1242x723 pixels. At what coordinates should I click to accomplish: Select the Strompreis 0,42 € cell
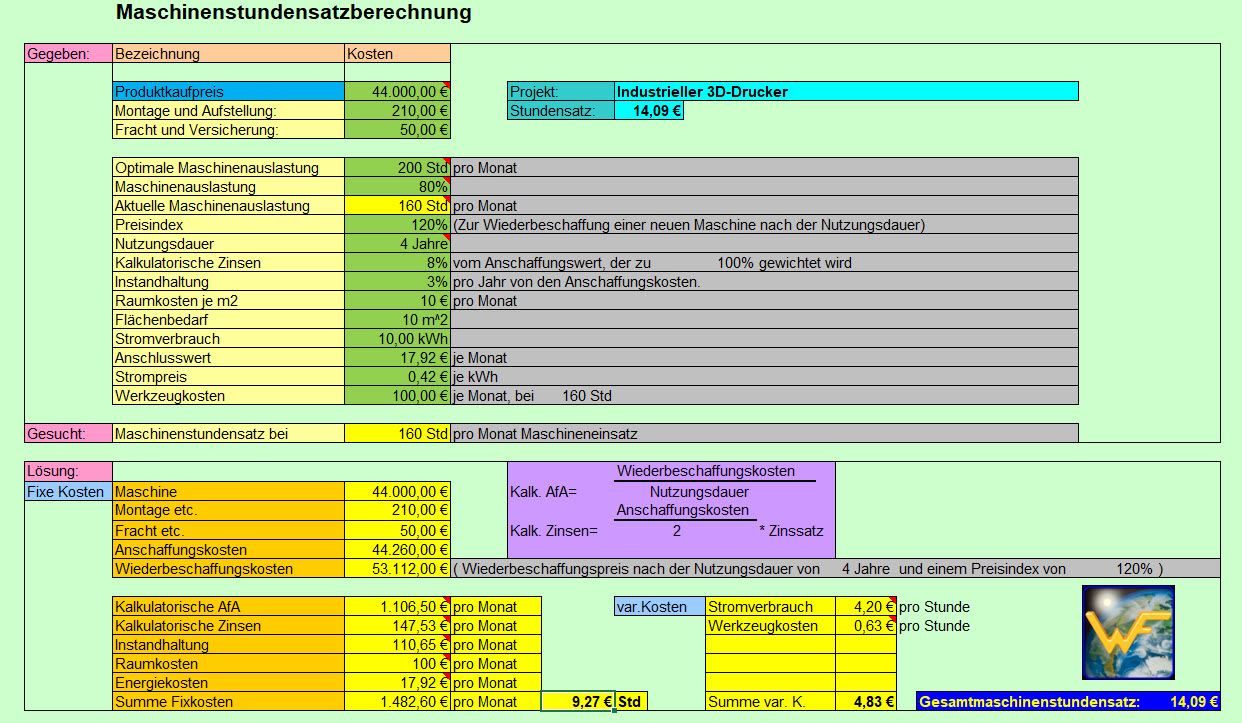point(397,377)
